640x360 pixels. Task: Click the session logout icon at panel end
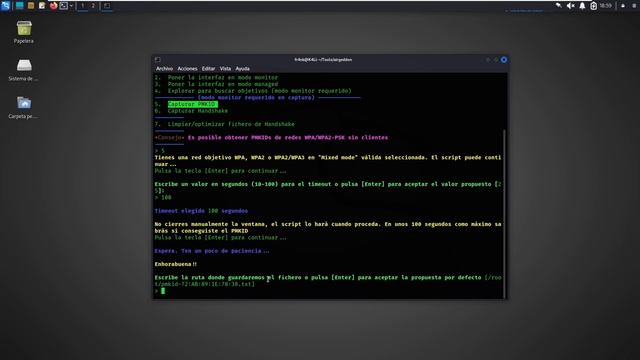tap(634, 6)
